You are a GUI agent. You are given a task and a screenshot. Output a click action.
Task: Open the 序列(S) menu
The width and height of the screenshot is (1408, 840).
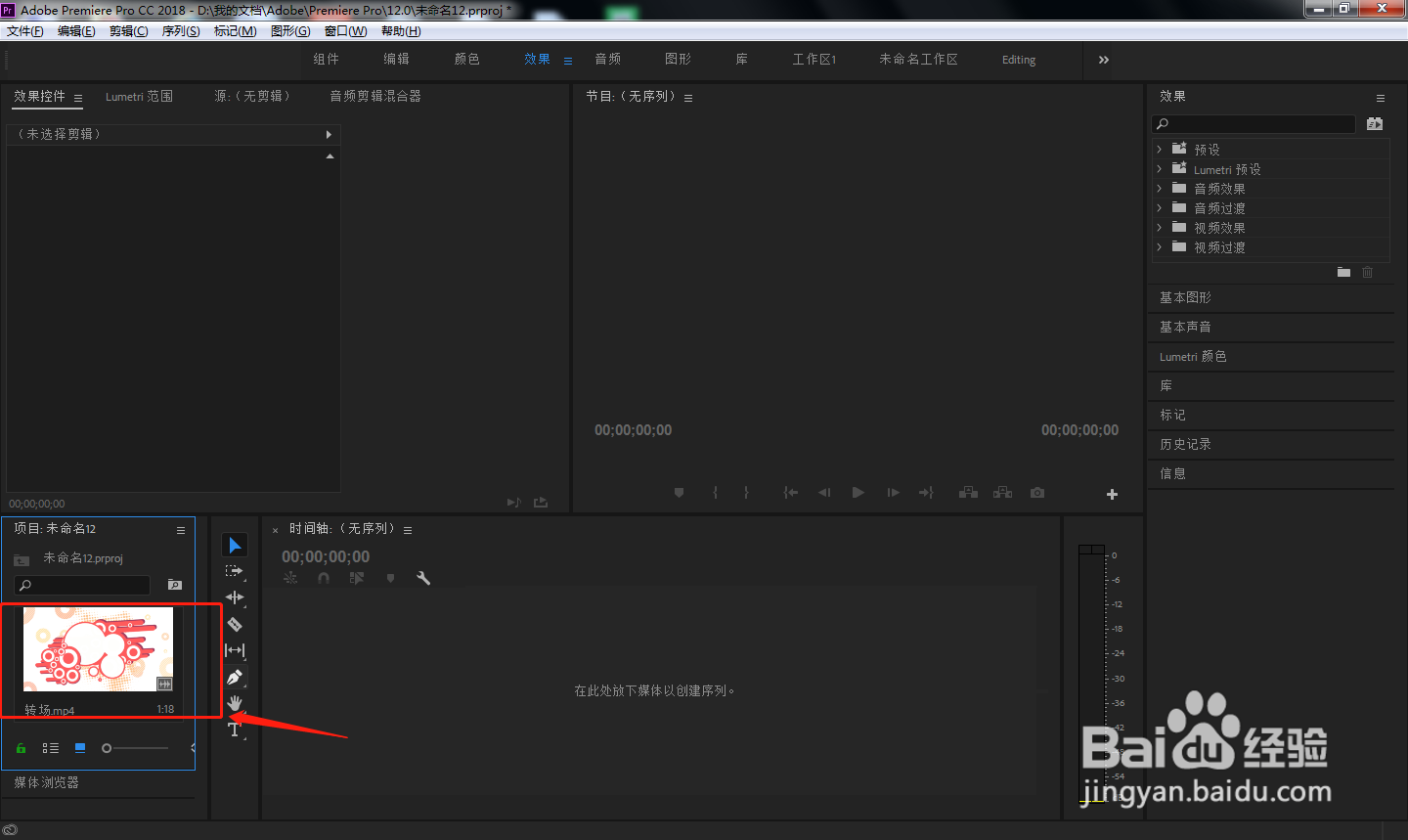(181, 31)
